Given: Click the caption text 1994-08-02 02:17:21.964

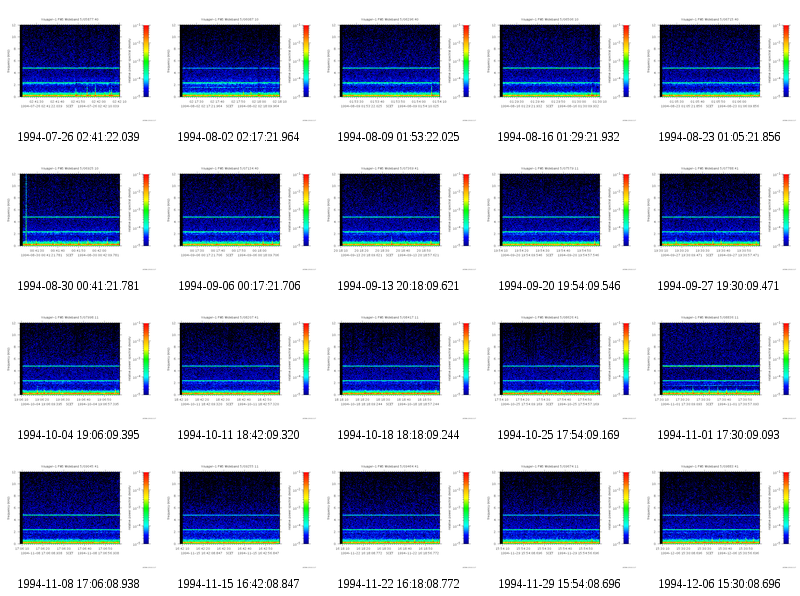Looking at the screenshot, I should 238,137.
